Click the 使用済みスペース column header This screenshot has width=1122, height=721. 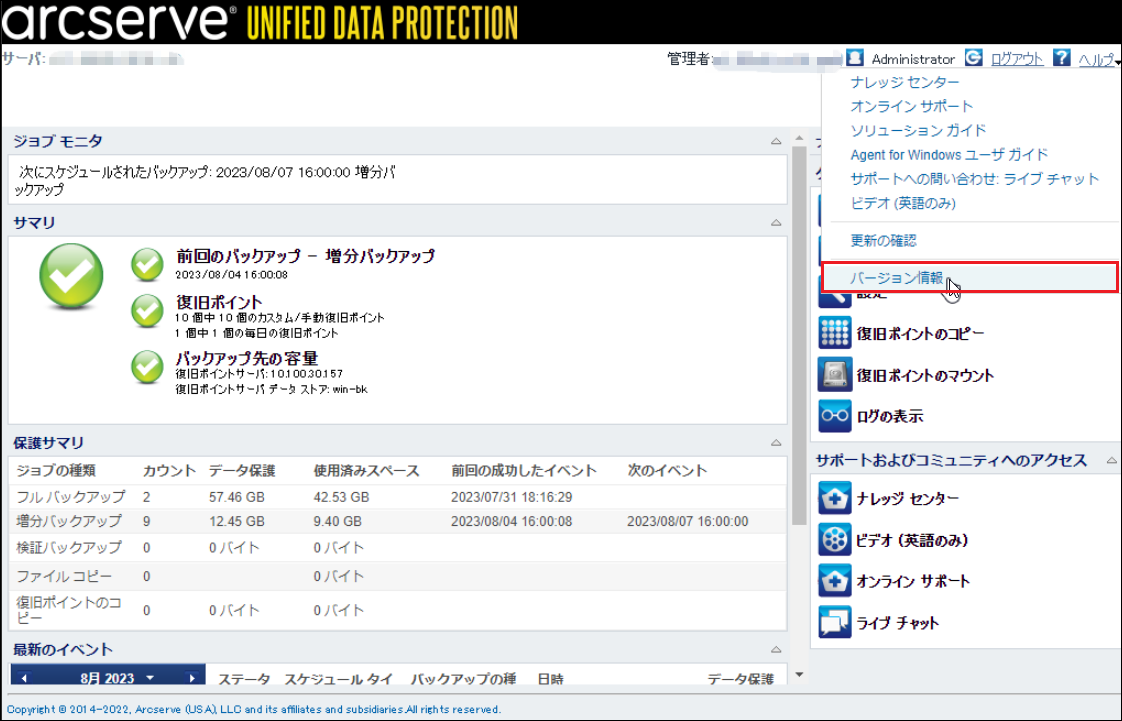pyautogui.click(x=366, y=471)
